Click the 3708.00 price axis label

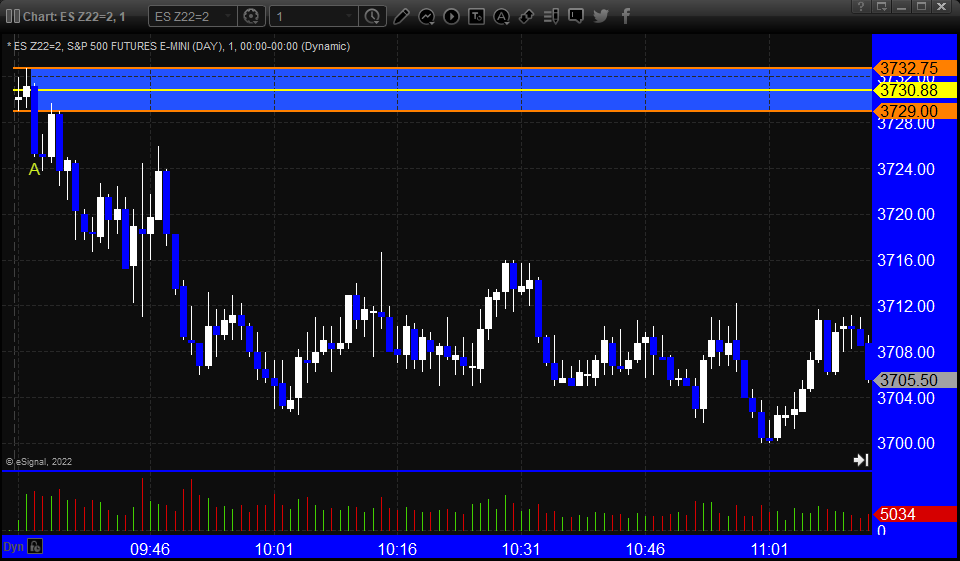906,352
